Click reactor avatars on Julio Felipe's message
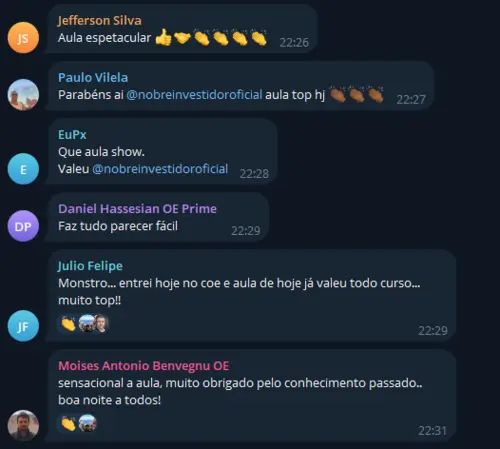500x449 pixels. point(94,323)
